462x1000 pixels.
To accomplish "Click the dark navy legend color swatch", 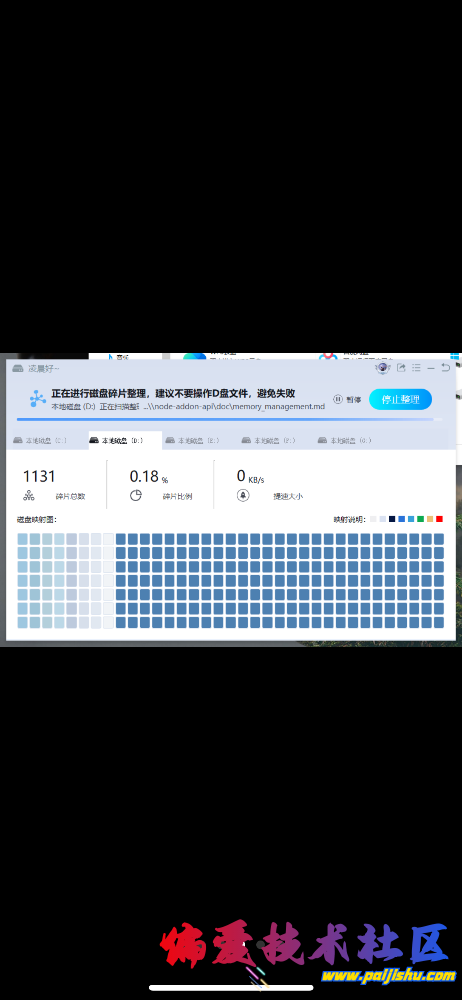I will pyautogui.click(x=392, y=519).
